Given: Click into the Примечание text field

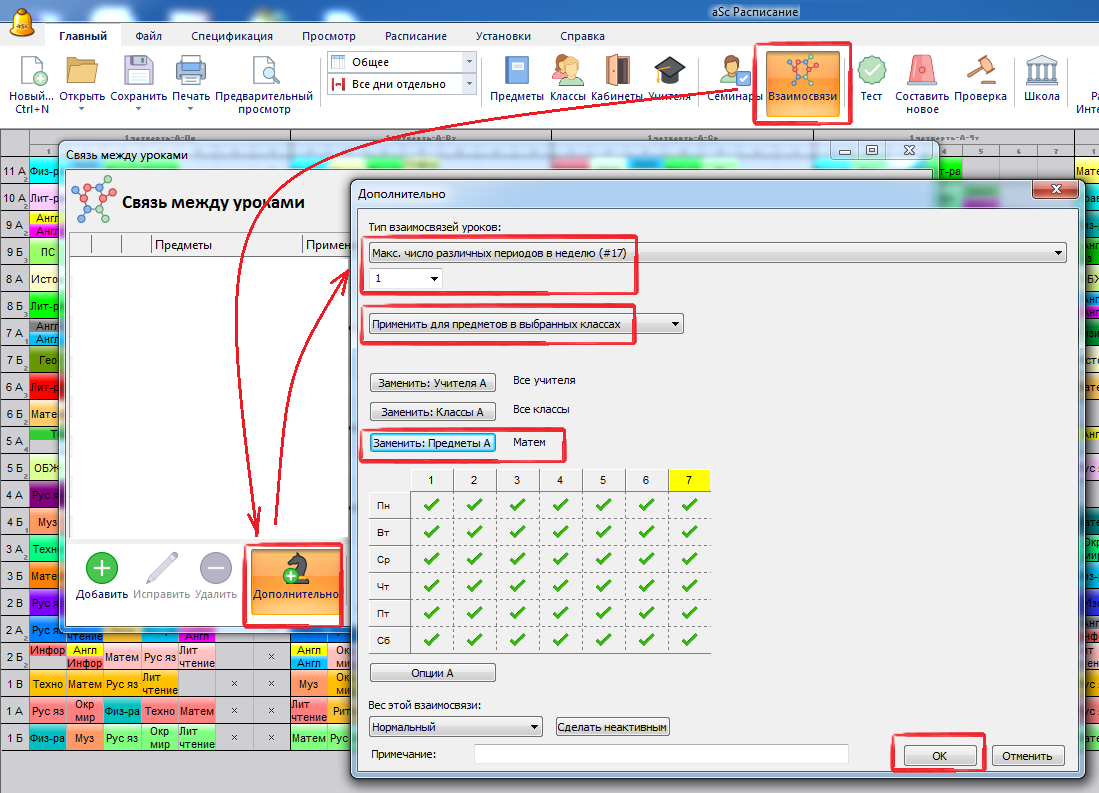Looking at the screenshot, I should [x=660, y=754].
